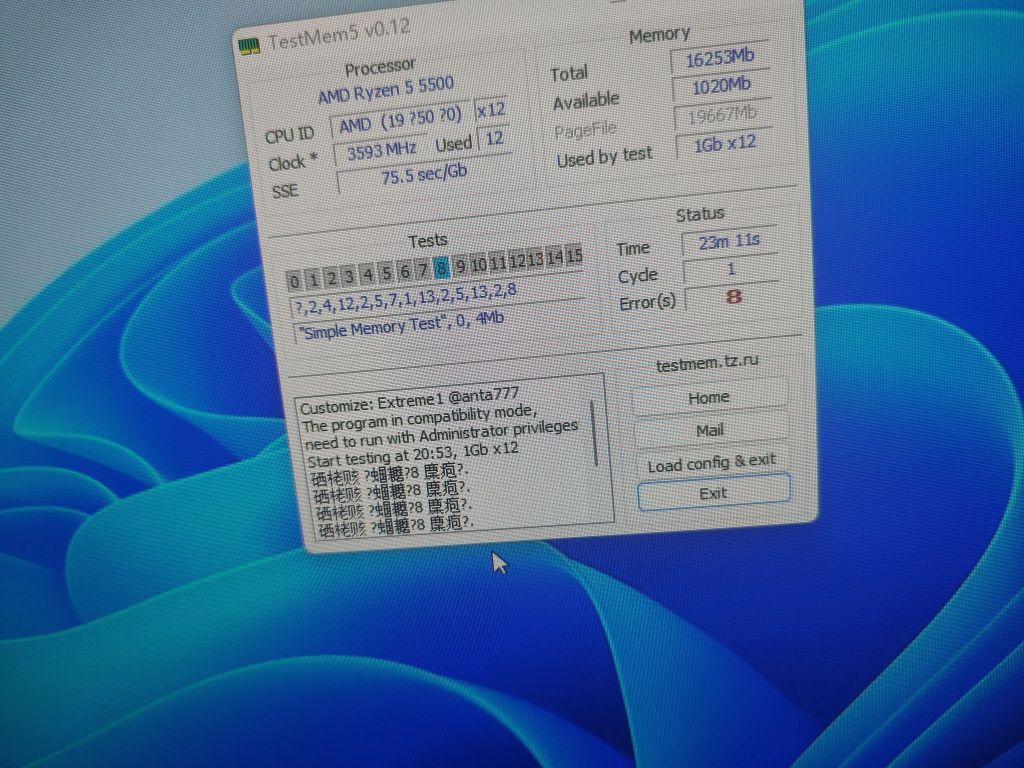Click test number 0 box
Screen dimensions: 1024x768
pyautogui.click(x=294, y=281)
